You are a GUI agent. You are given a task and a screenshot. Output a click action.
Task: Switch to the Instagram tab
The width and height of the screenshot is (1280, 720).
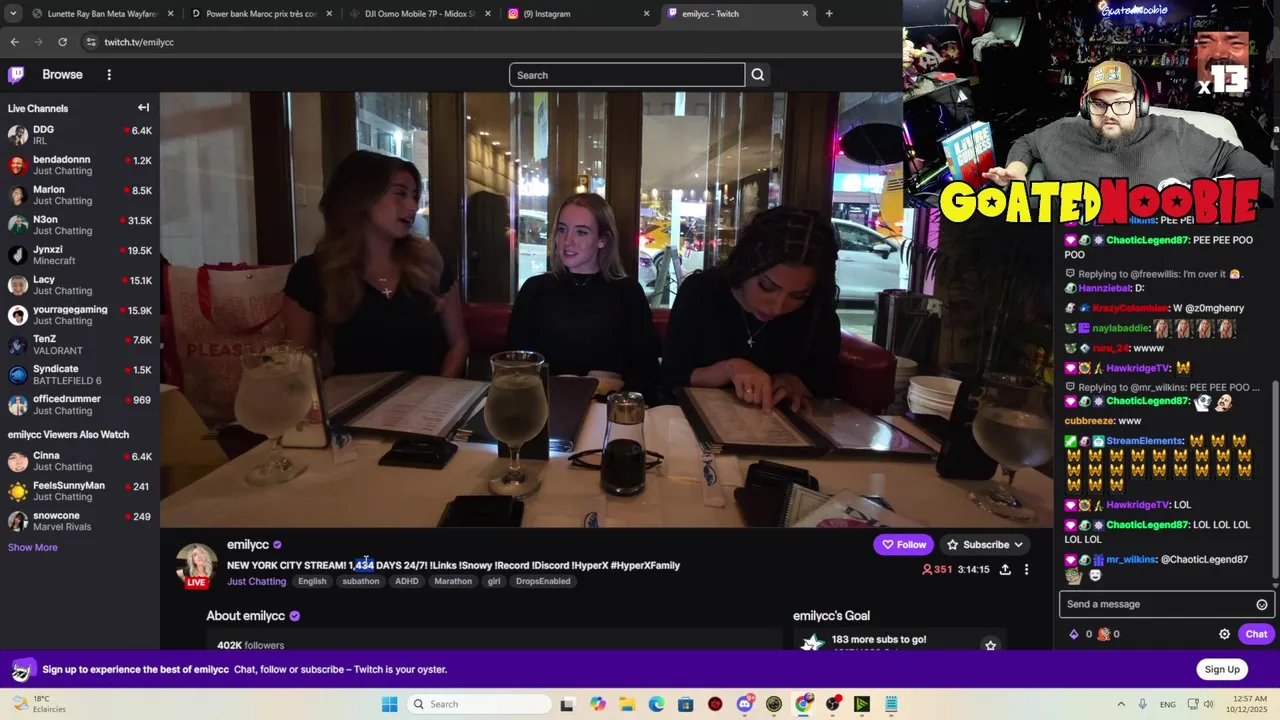coord(579,14)
